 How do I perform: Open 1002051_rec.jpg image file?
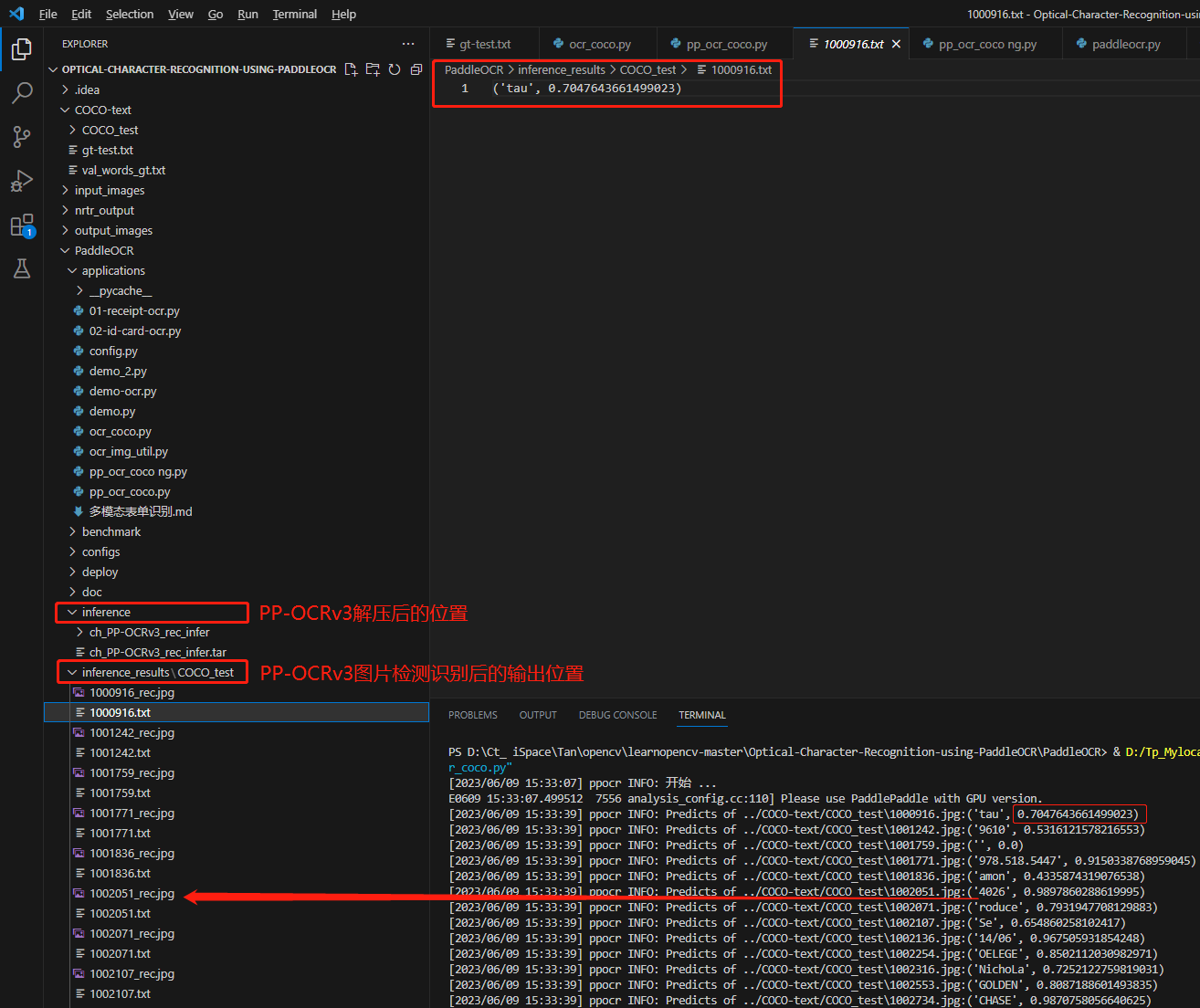tap(237, 893)
